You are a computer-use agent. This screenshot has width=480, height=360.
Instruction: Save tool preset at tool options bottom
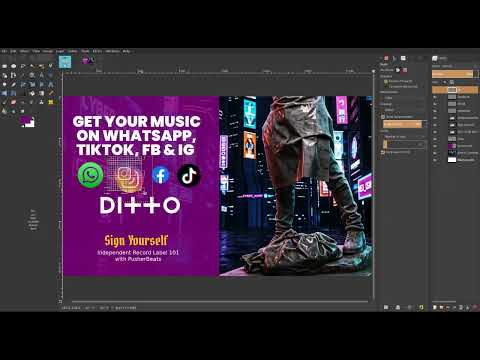[386, 307]
